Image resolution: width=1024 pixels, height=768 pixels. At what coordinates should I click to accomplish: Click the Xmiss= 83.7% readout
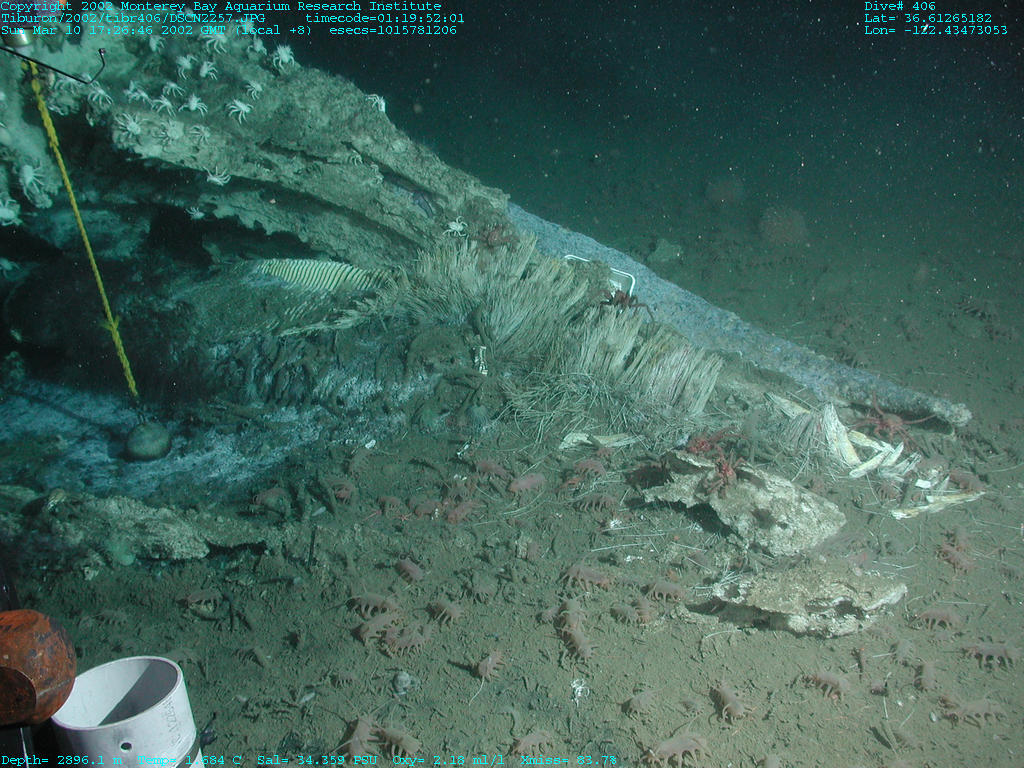(568, 760)
